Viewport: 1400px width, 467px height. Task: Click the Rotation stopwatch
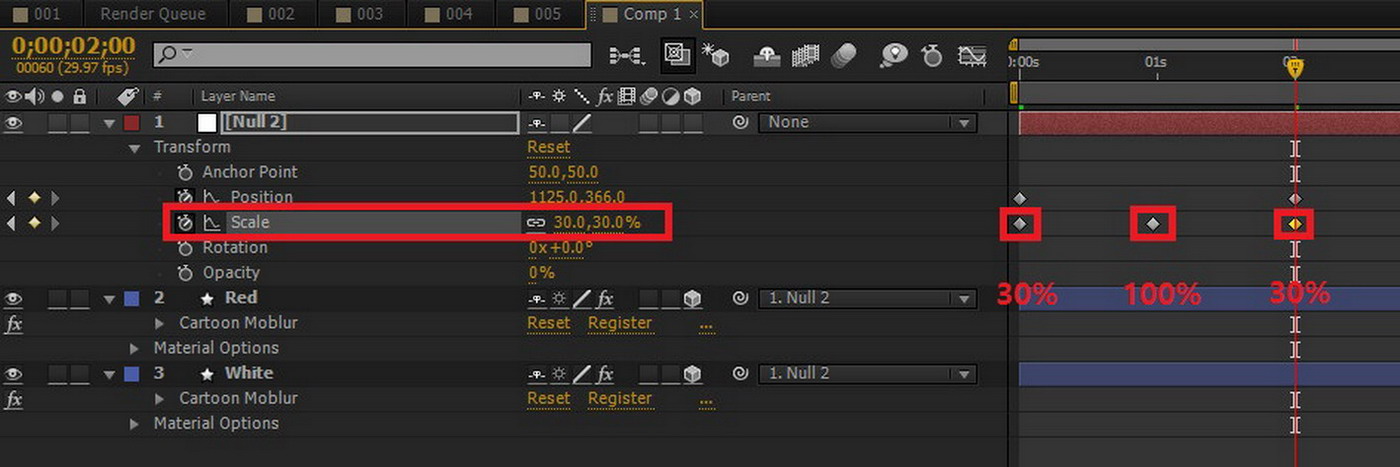click(184, 247)
